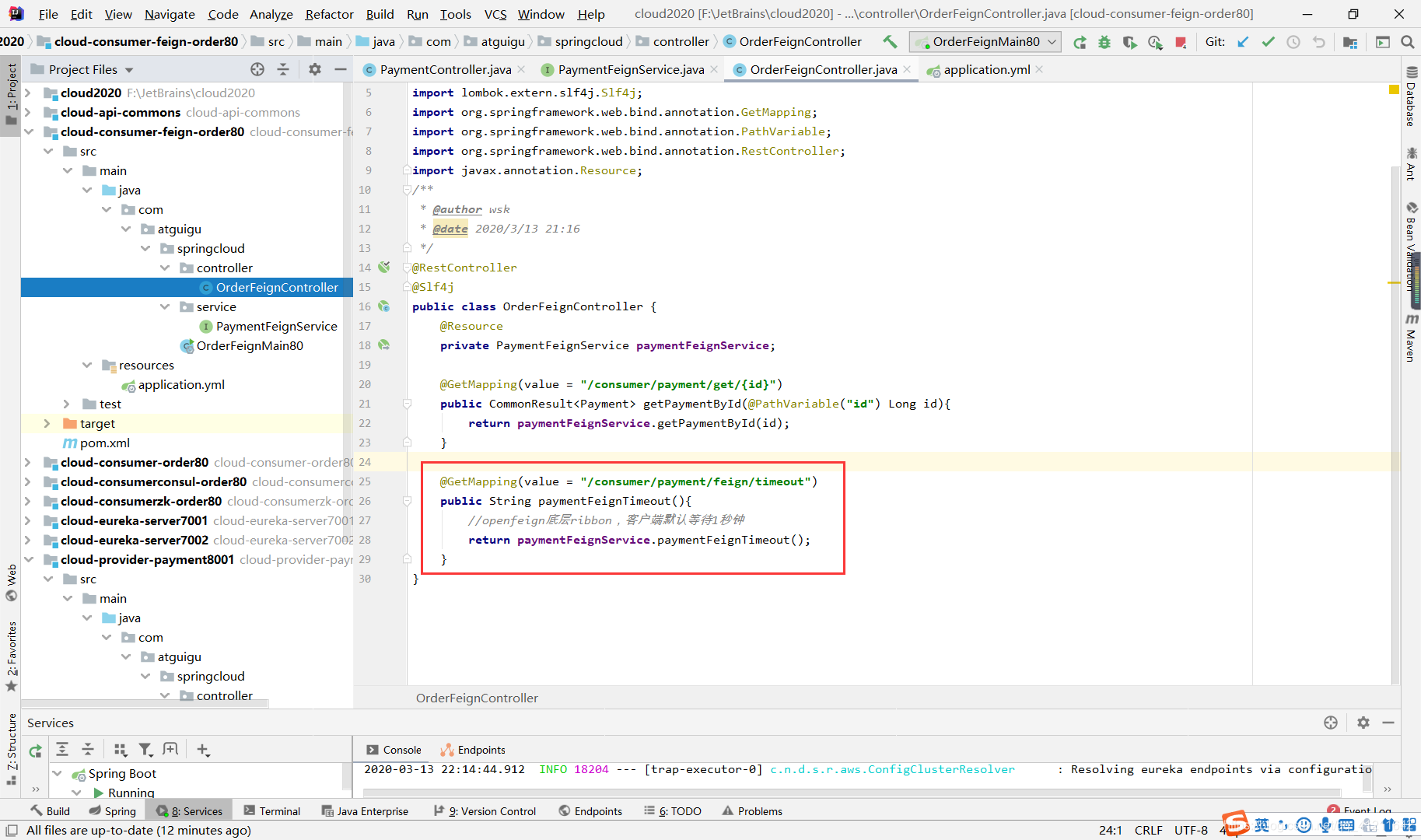Click the Group By icon in Services

click(121, 749)
